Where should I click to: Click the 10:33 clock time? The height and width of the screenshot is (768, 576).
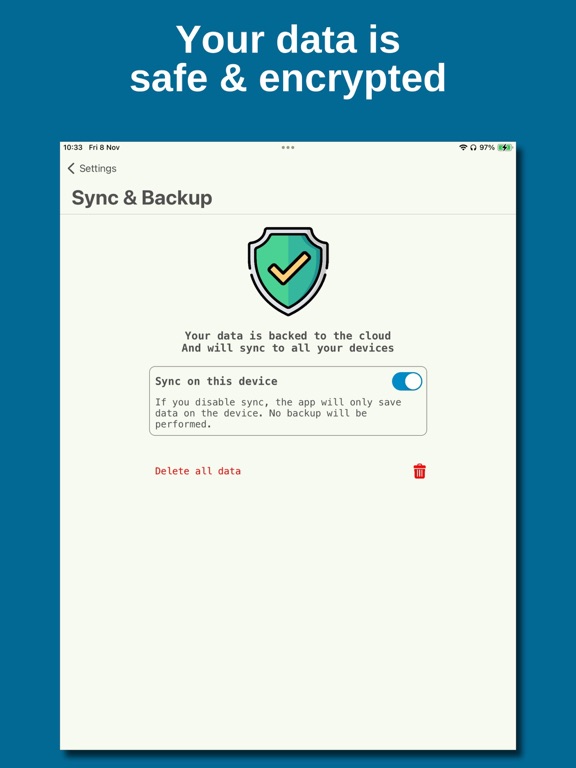pyautogui.click(x=73, y=147)
